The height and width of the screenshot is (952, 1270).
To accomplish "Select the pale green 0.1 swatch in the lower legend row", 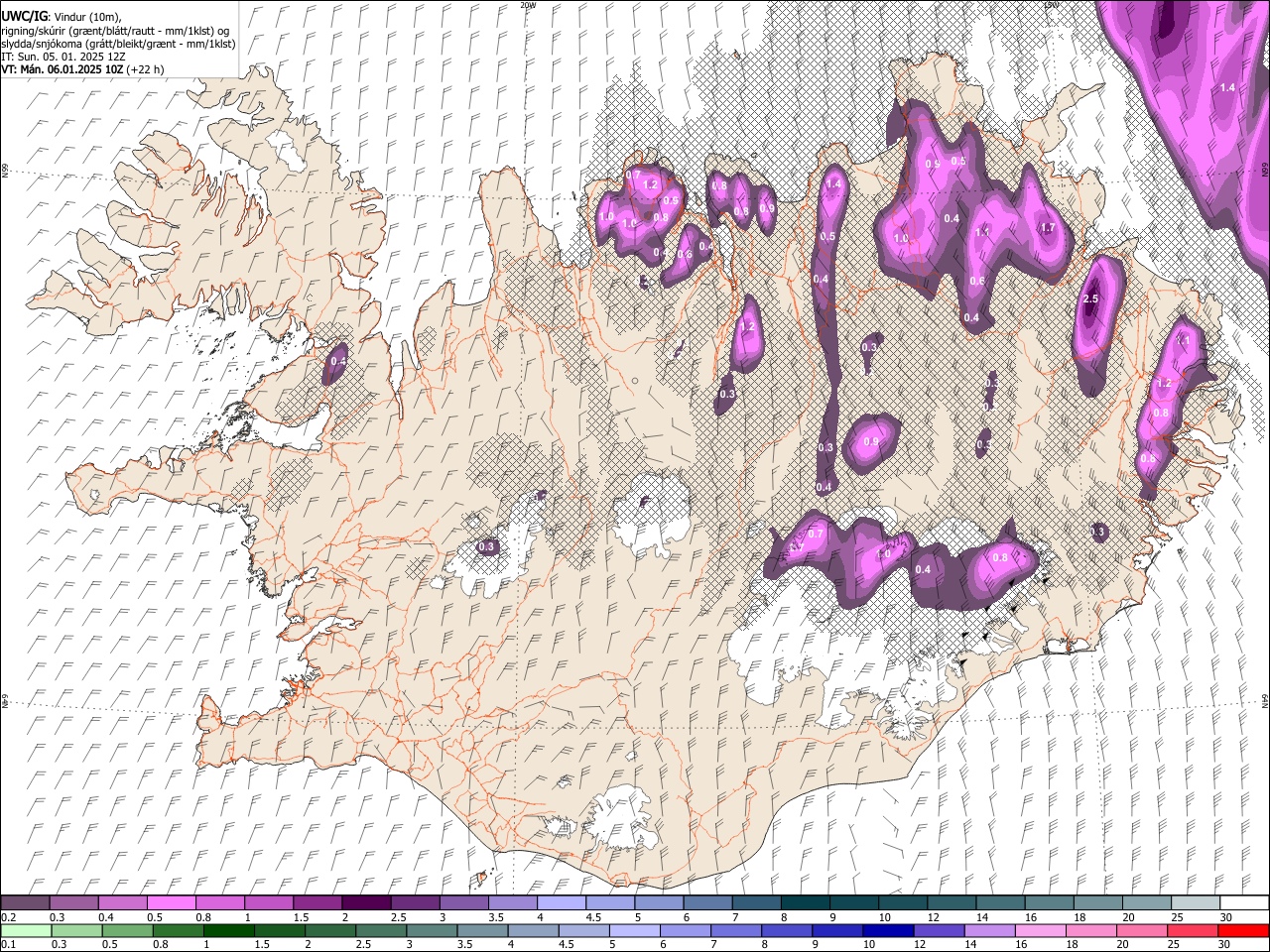I will pyautogui.click(x=25, y=930).
